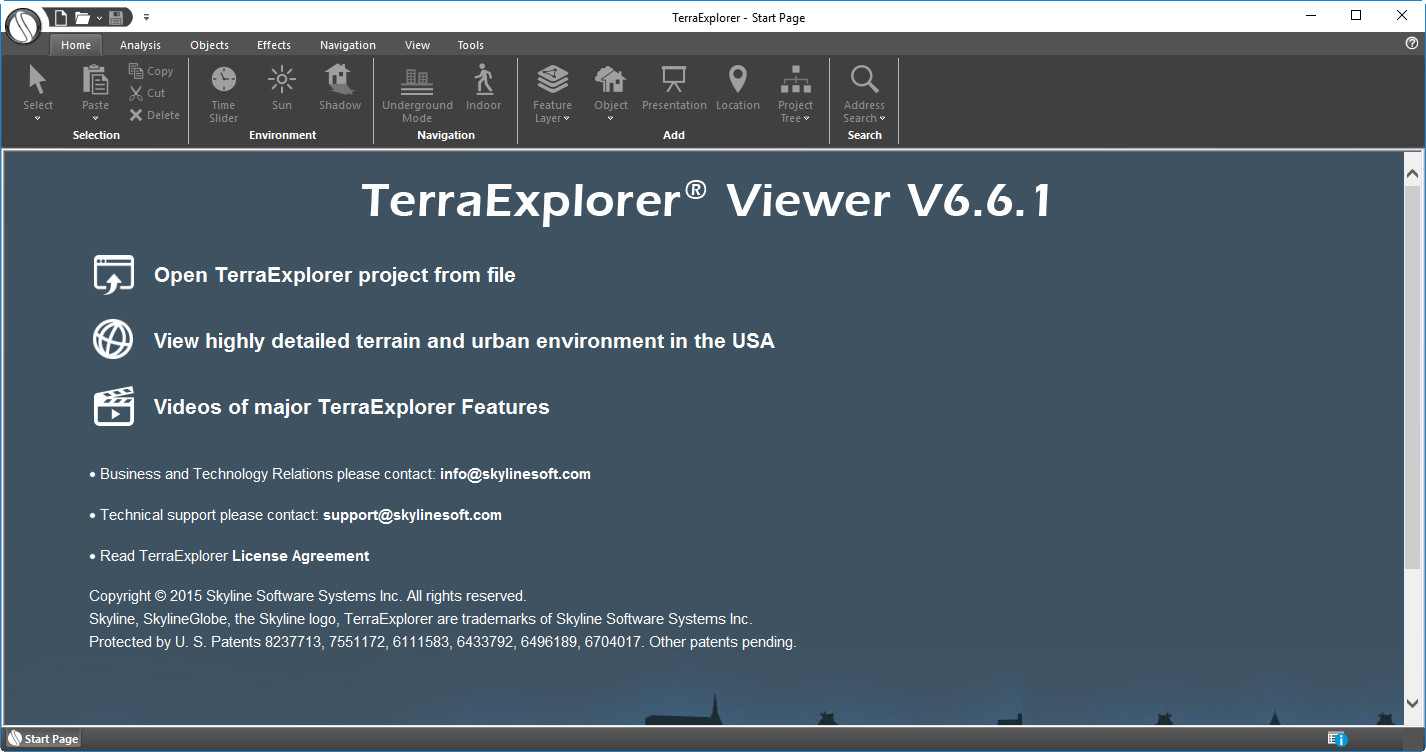Click the Location pin icon
The width and height of the screenshot is (1426, 752).
[738, 80]
